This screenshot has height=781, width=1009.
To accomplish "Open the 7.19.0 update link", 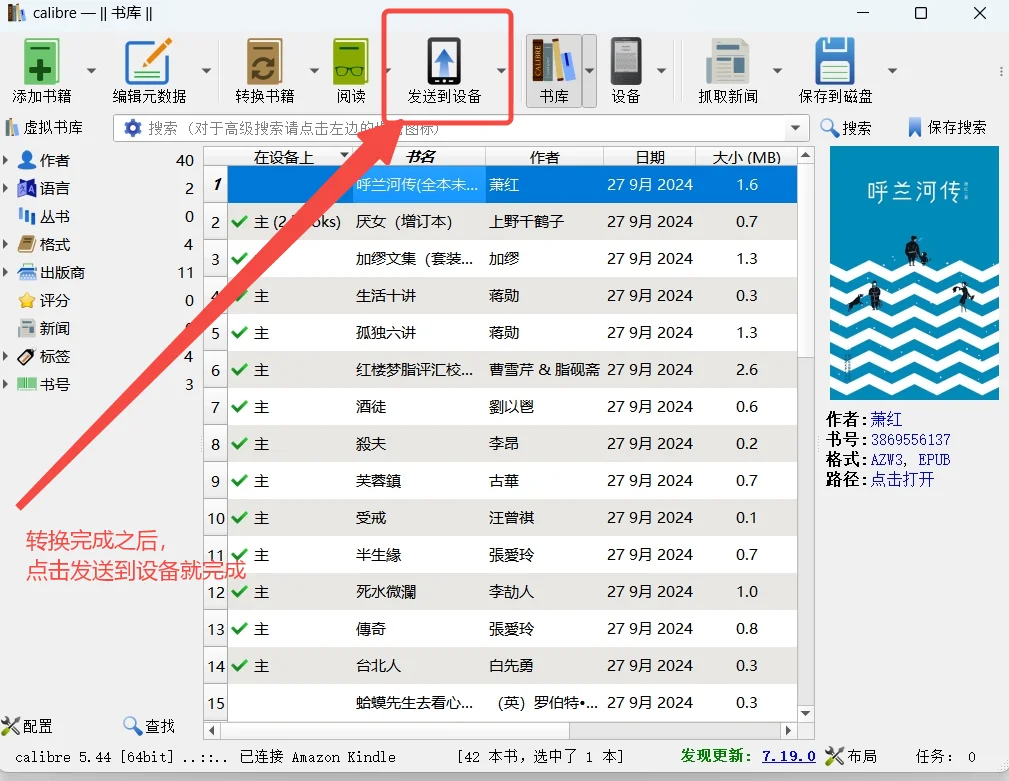I will (x=788, y=756).
